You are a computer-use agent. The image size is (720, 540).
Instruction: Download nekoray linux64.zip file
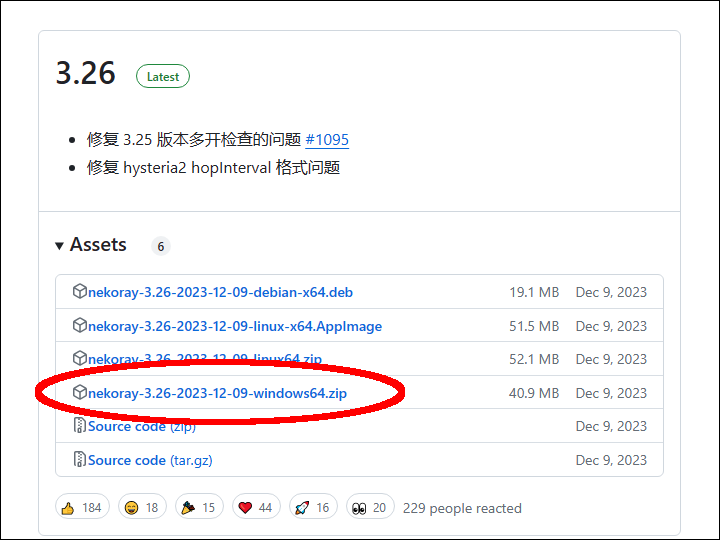pyautogui.click(x=205, y=359)
